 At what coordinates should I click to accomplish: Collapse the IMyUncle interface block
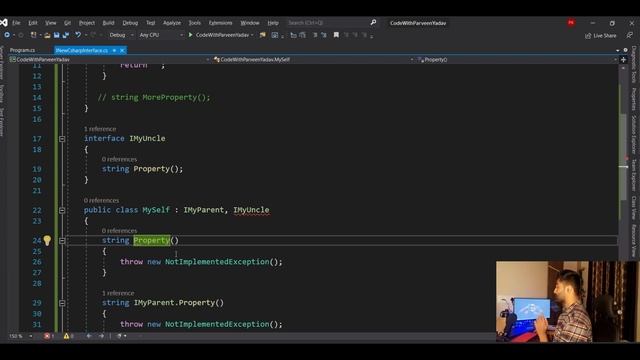62,139
